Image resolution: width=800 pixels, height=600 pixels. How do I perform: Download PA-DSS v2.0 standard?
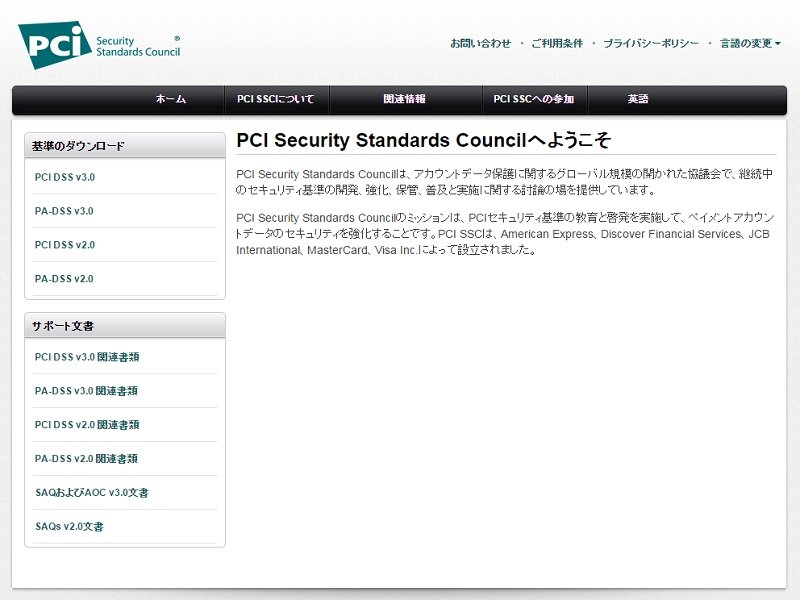pyautogui.click(x=64, y=279)
